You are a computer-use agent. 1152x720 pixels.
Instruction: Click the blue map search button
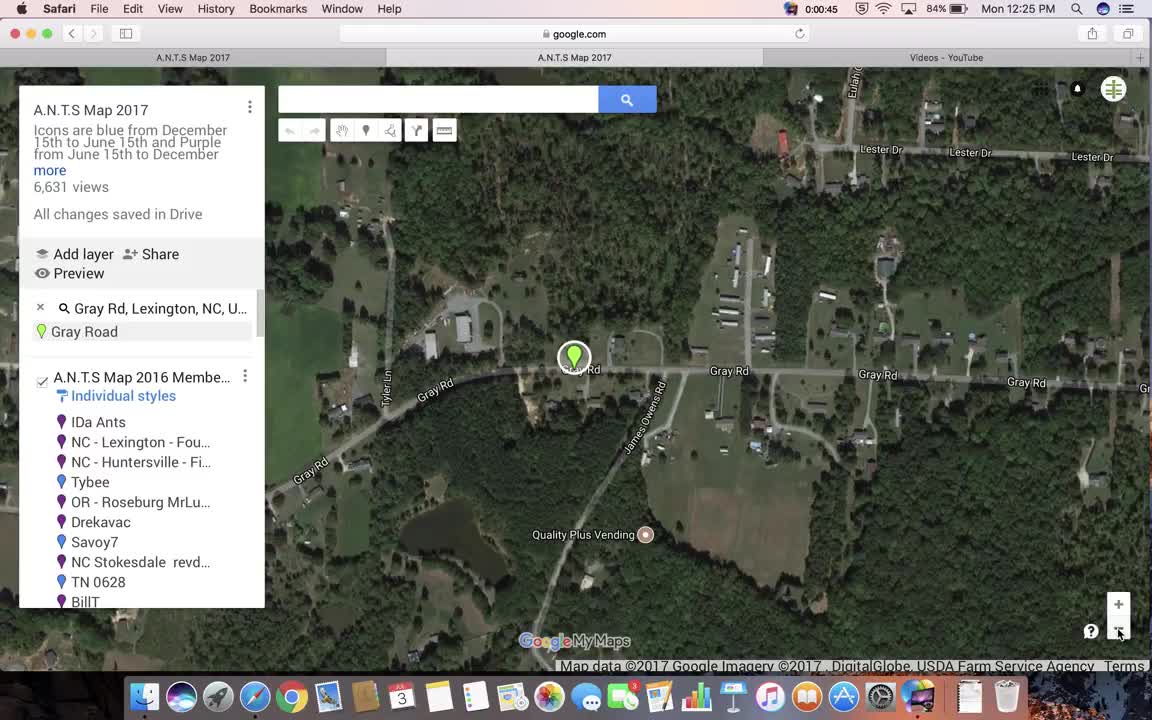point(627,99)
